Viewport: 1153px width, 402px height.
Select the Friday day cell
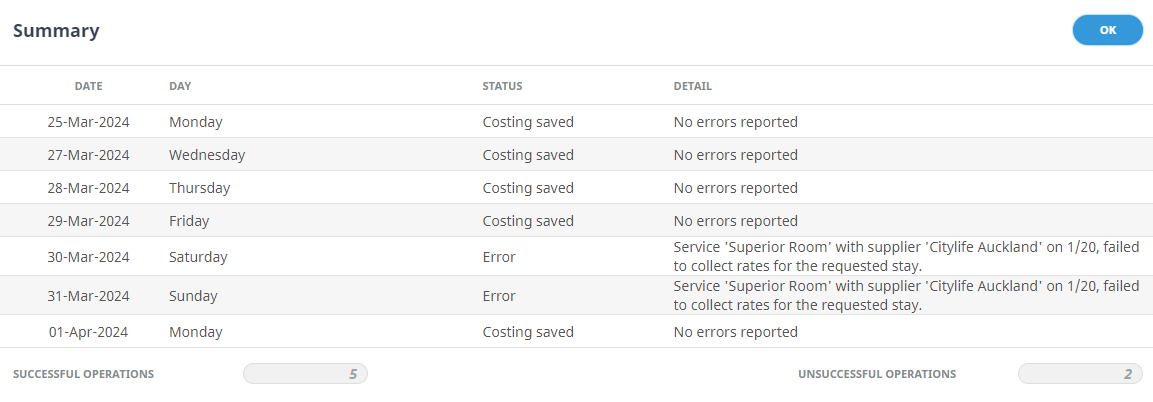189,221
